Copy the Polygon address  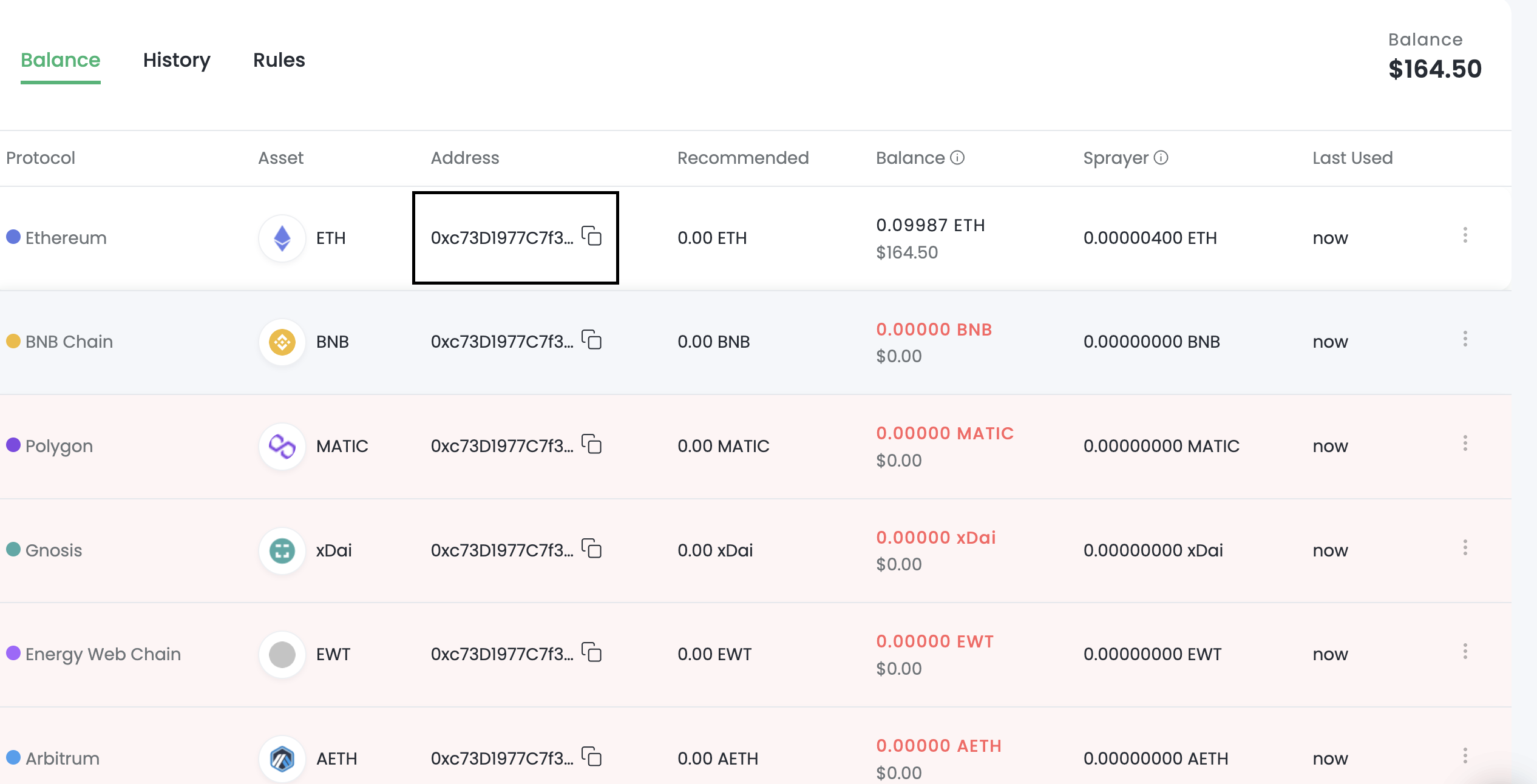(x=592, y=444)
